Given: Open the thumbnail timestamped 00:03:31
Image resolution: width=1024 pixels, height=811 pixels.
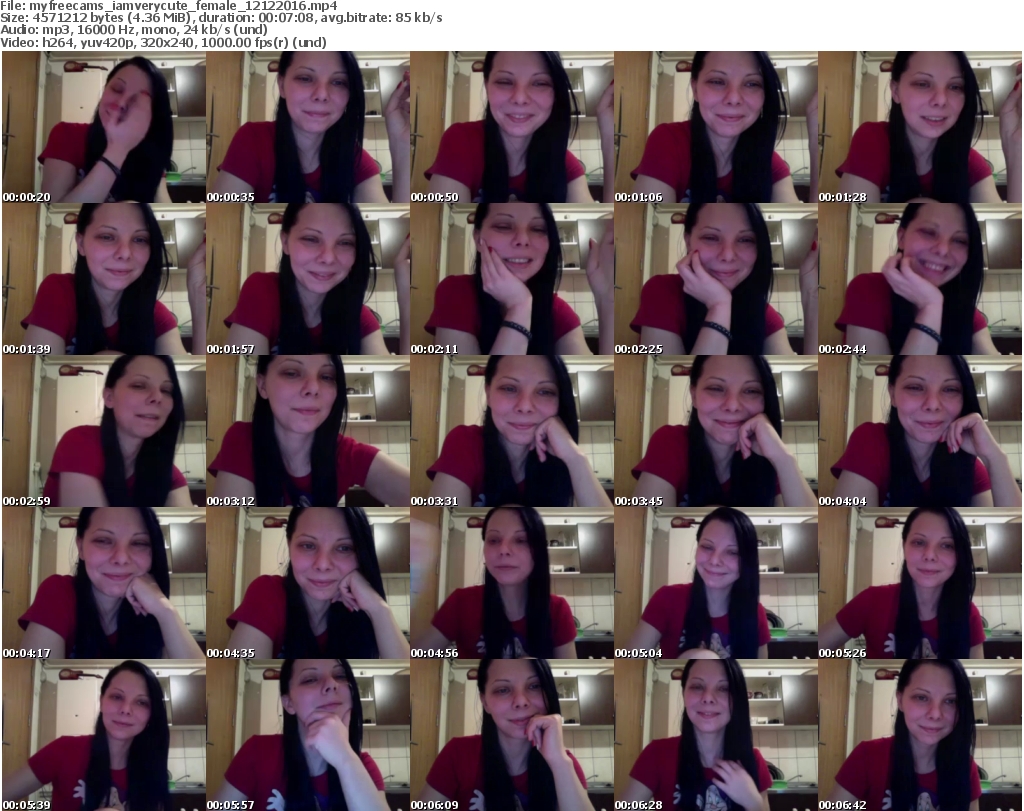Looking at the screenshot, I should pyautogui.click(x=512, y=431).
